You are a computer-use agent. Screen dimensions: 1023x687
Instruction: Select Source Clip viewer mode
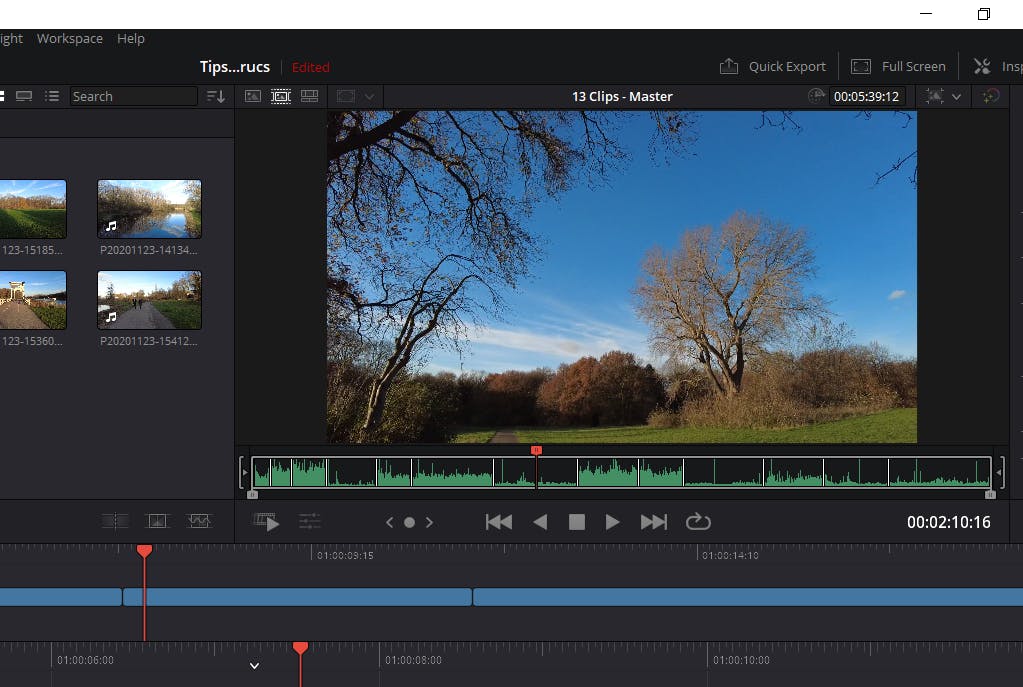(252, 97)
